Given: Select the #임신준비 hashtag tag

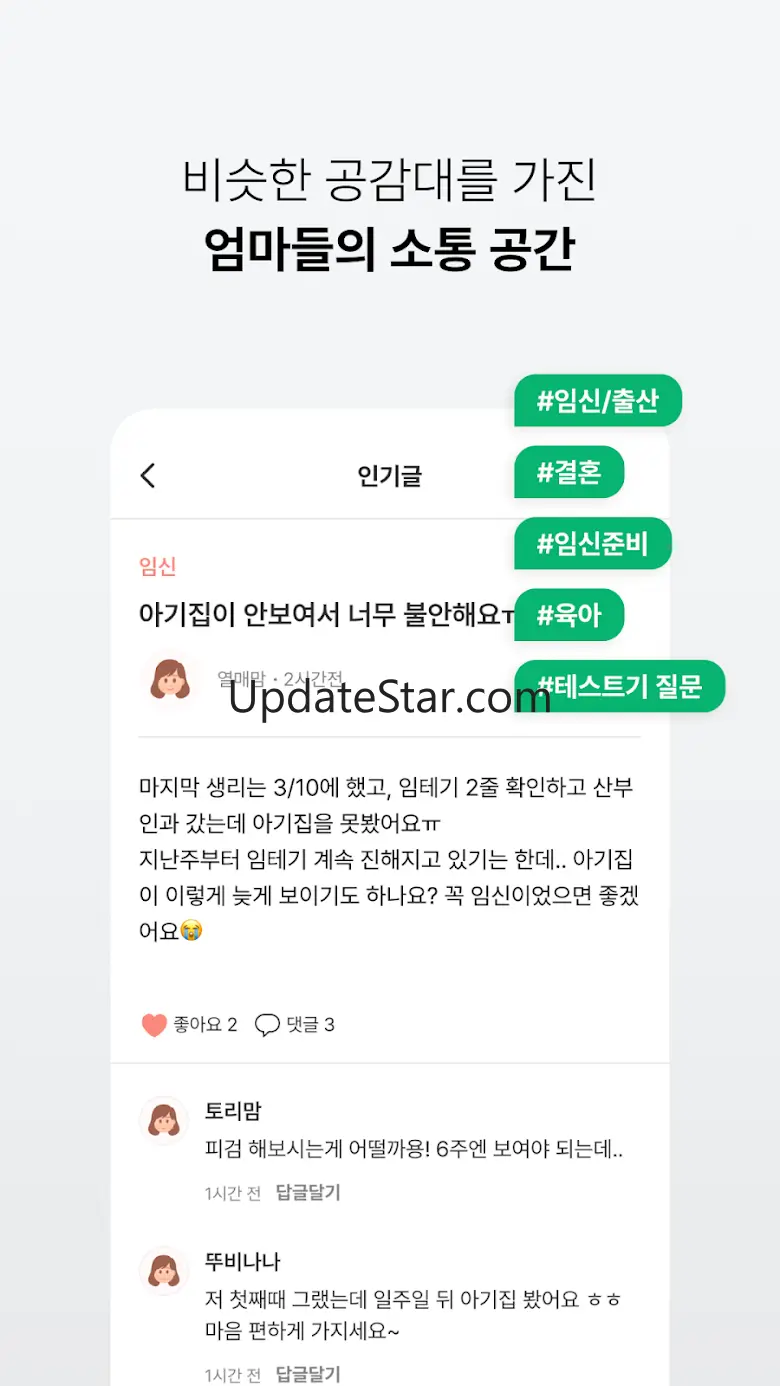Looking at the screenshot, I should pyautogui.click(x=592, y=543).
